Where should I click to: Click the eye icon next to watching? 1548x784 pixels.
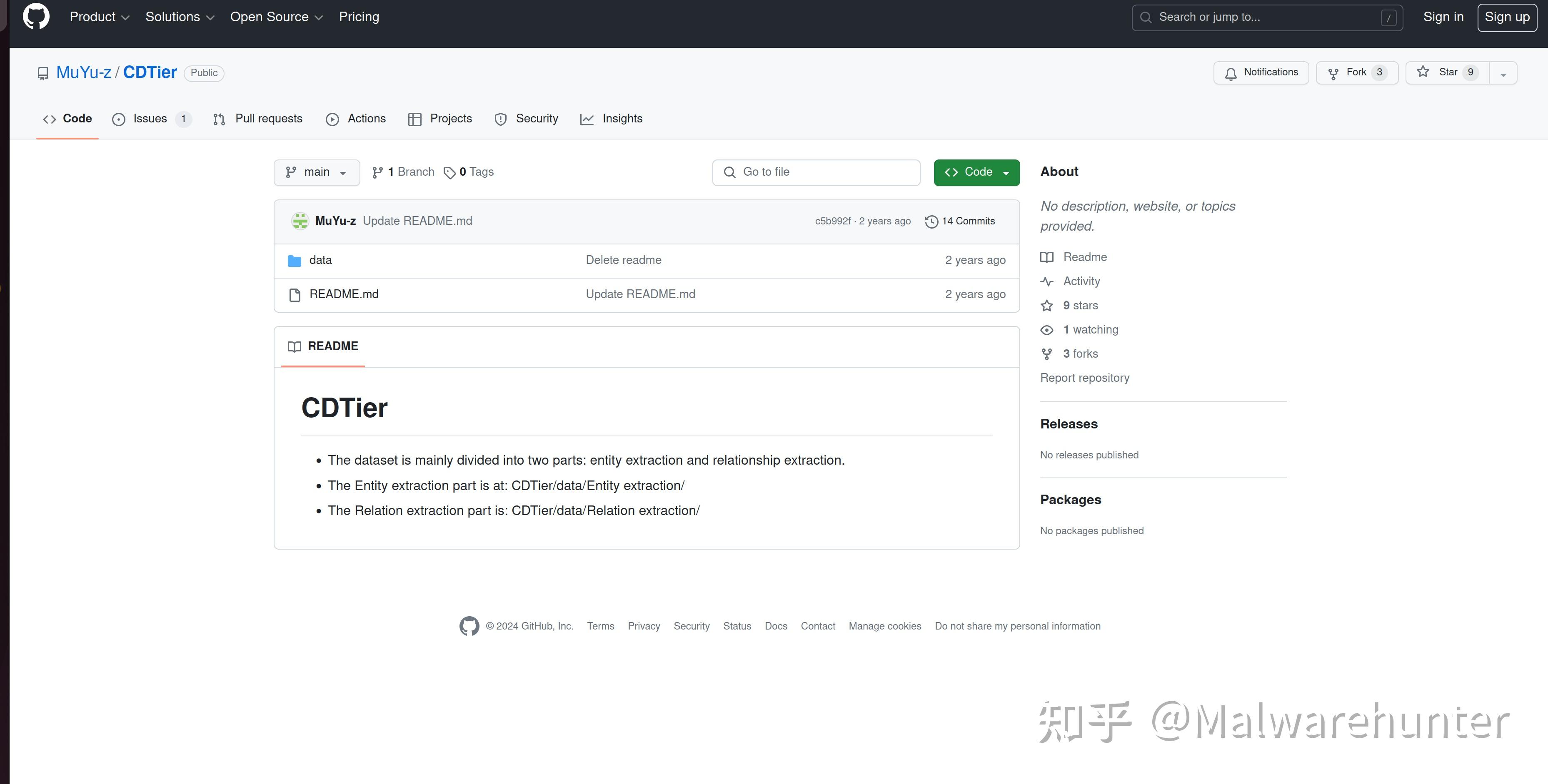[x=1047, y=330]
